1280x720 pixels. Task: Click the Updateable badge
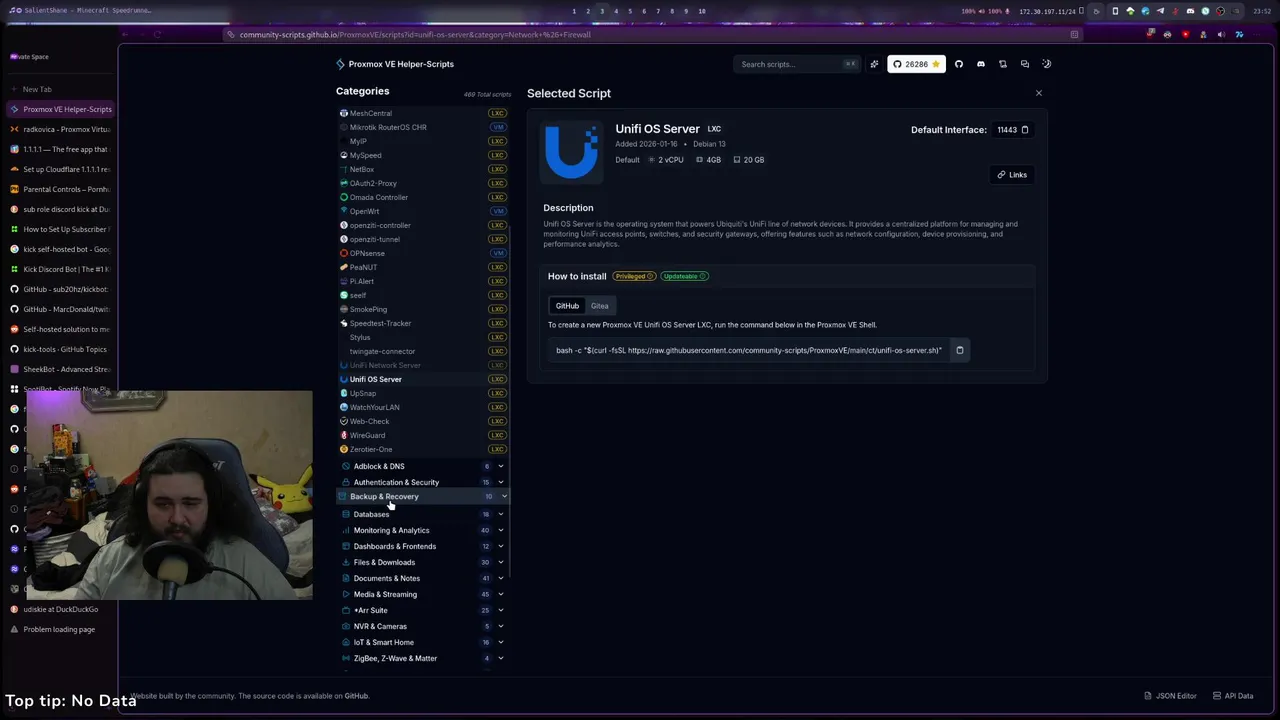coord(684,276)
